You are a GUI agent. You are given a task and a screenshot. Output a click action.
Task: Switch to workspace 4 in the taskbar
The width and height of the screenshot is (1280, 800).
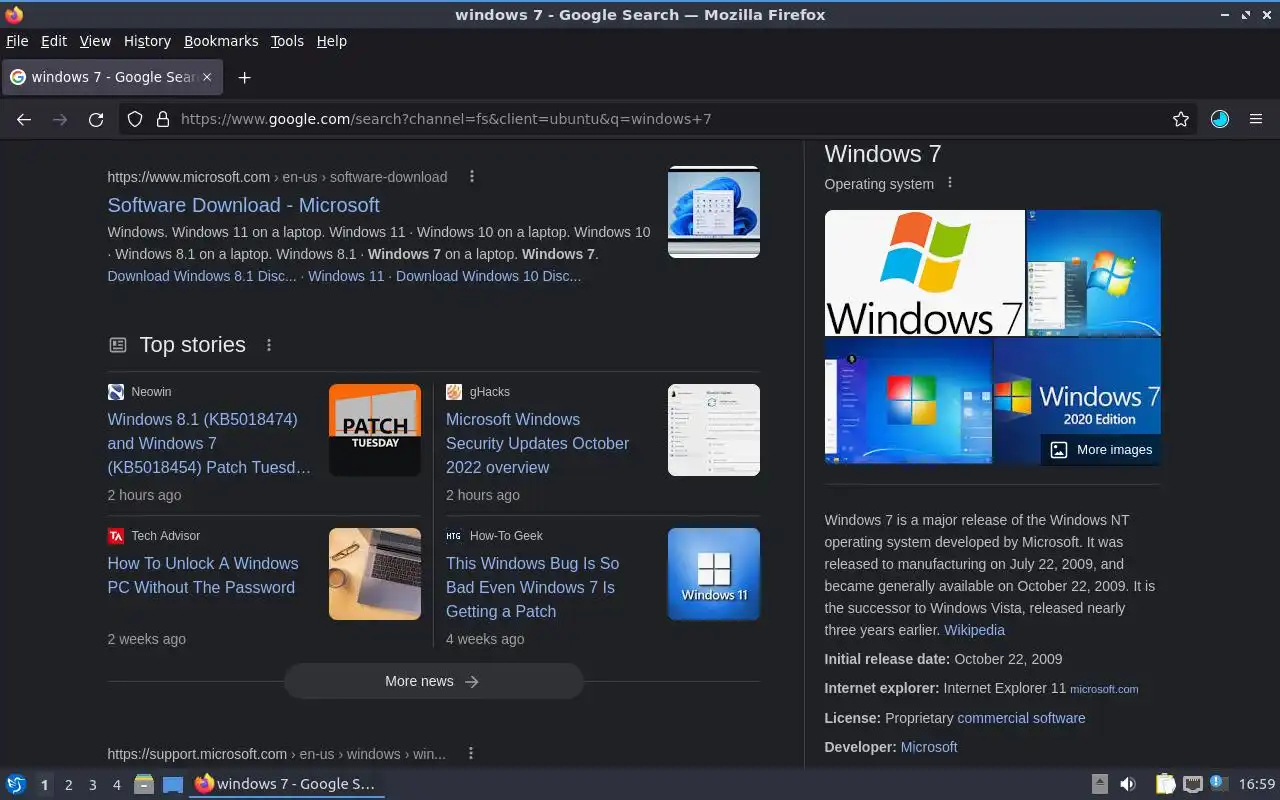coord(116,785)
